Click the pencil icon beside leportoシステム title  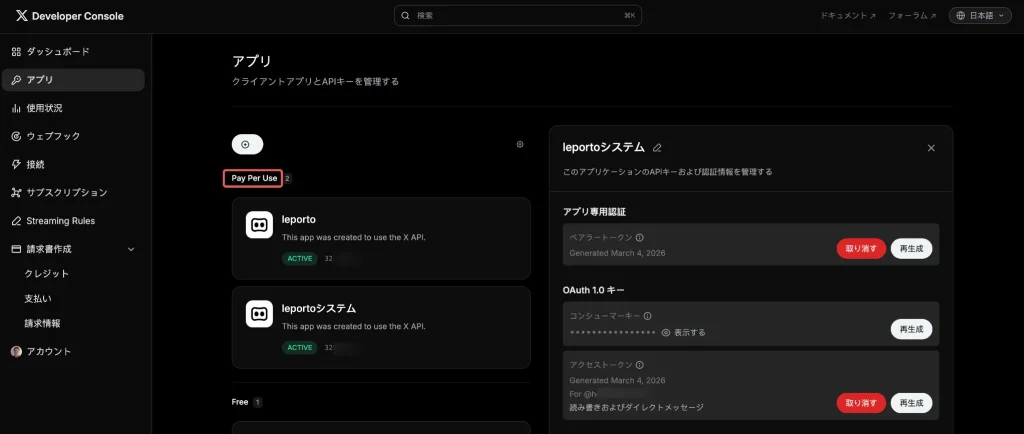coord(657,148)
